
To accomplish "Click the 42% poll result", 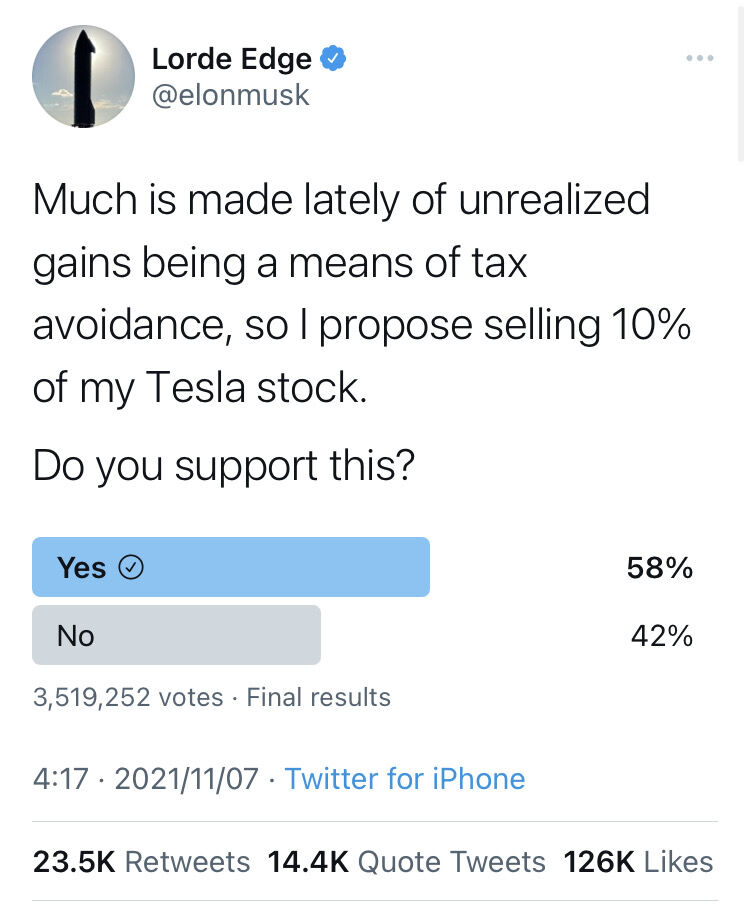I will (662, 636).
